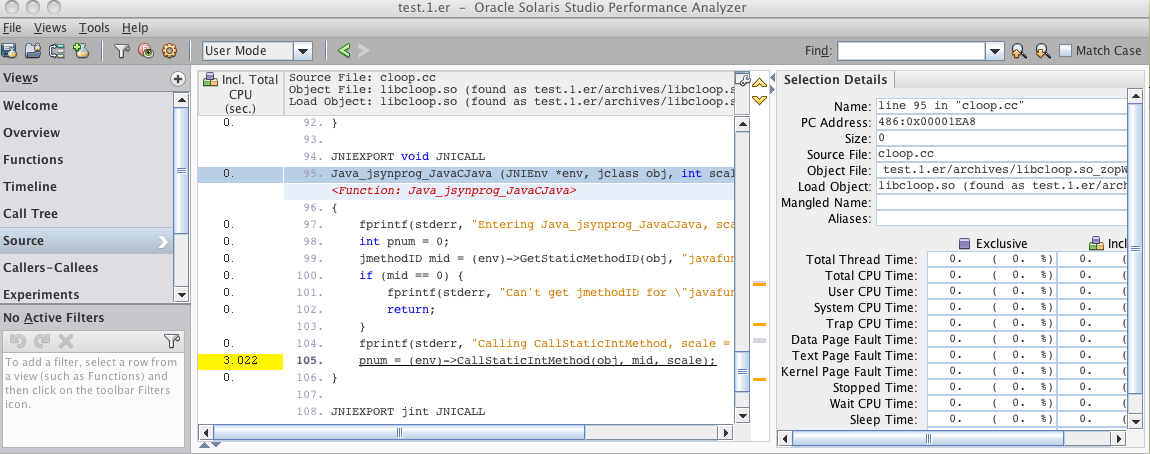
Task: Click funnel icon in the Active Filters panel
Action: point(172,341)
